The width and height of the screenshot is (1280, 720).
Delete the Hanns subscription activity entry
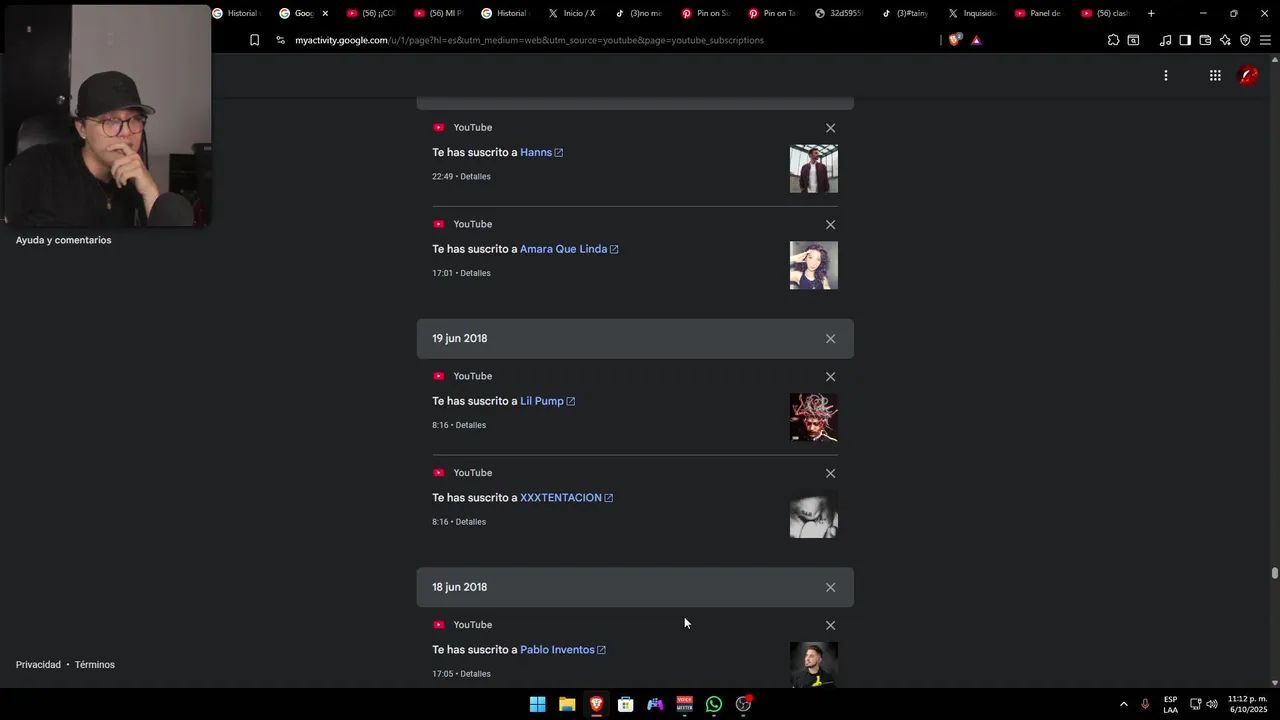(x=830, y=128)
